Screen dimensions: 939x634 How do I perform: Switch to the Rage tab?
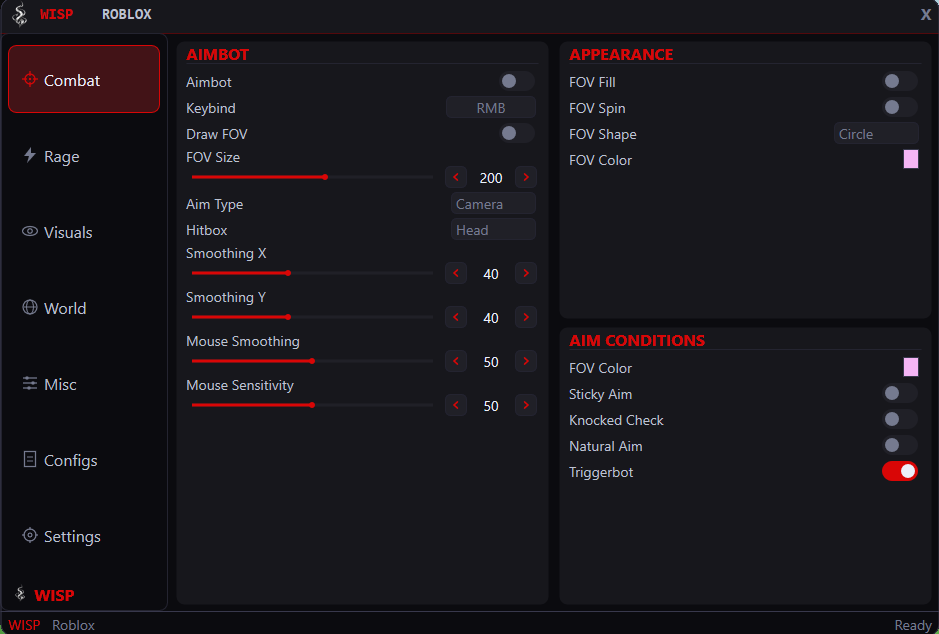pos(84,156)
